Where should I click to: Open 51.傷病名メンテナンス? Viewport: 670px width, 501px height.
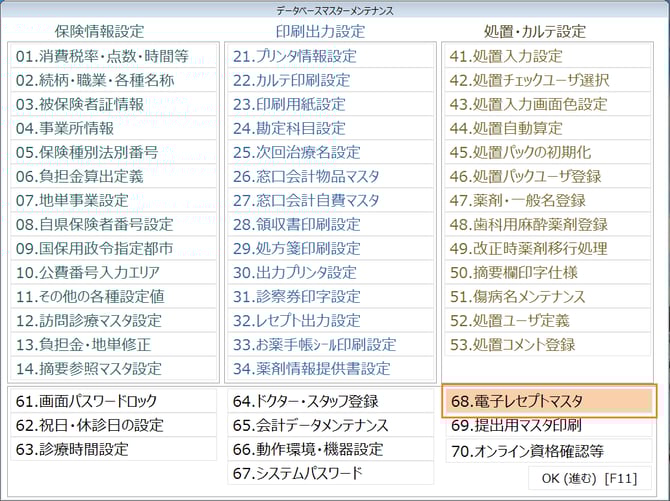click(548, 296)
